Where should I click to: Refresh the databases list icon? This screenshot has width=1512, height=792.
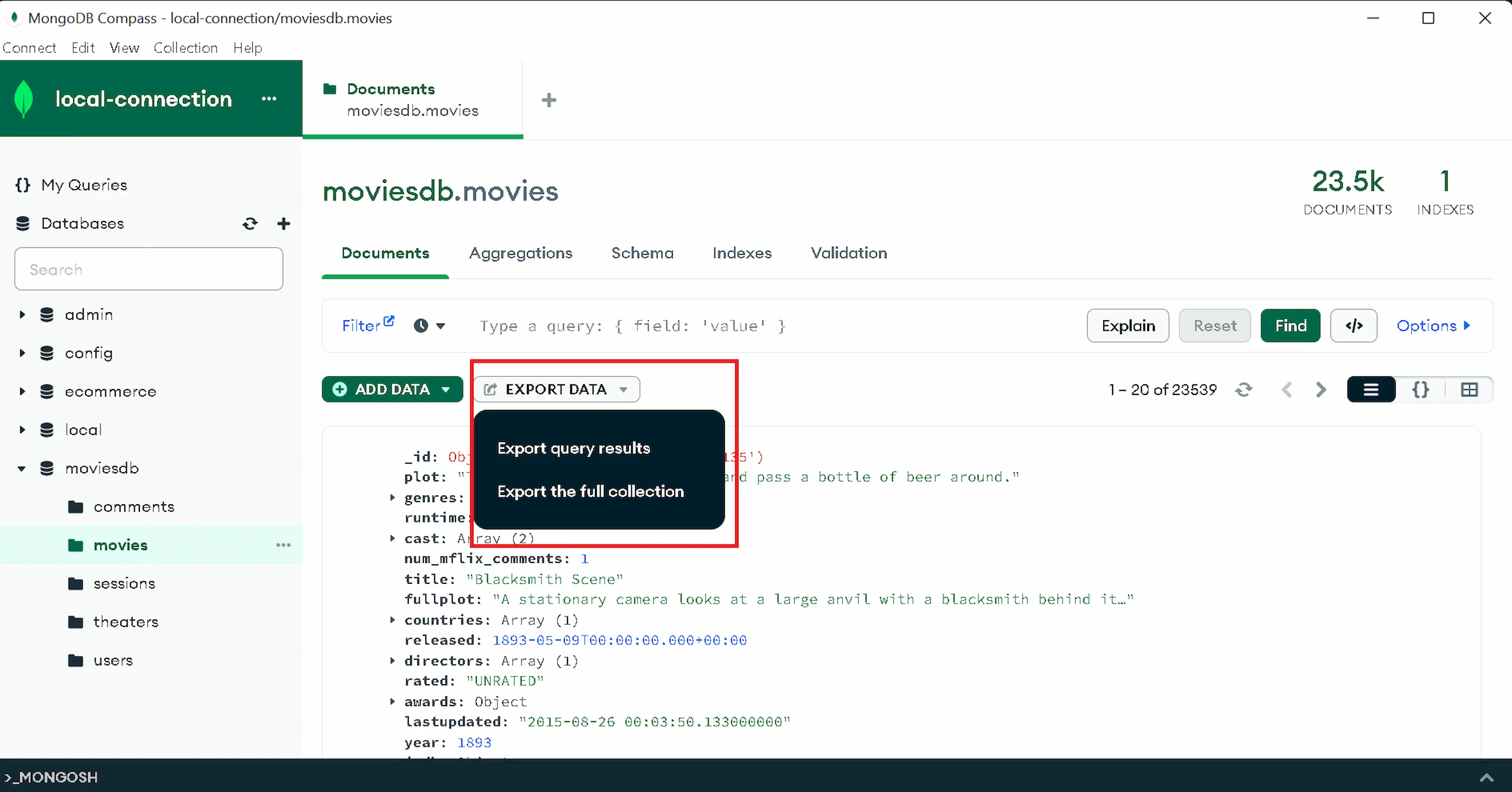click(250, 223)
